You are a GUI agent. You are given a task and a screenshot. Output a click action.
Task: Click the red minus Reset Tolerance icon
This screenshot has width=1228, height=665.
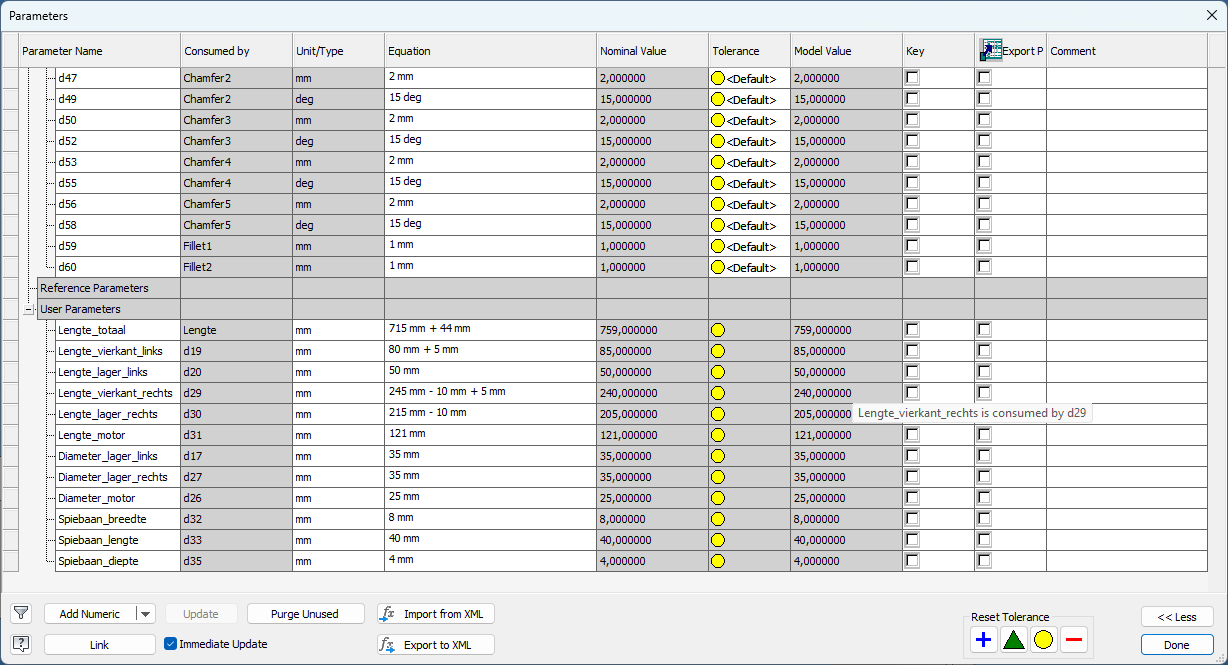click(1073, 638)
